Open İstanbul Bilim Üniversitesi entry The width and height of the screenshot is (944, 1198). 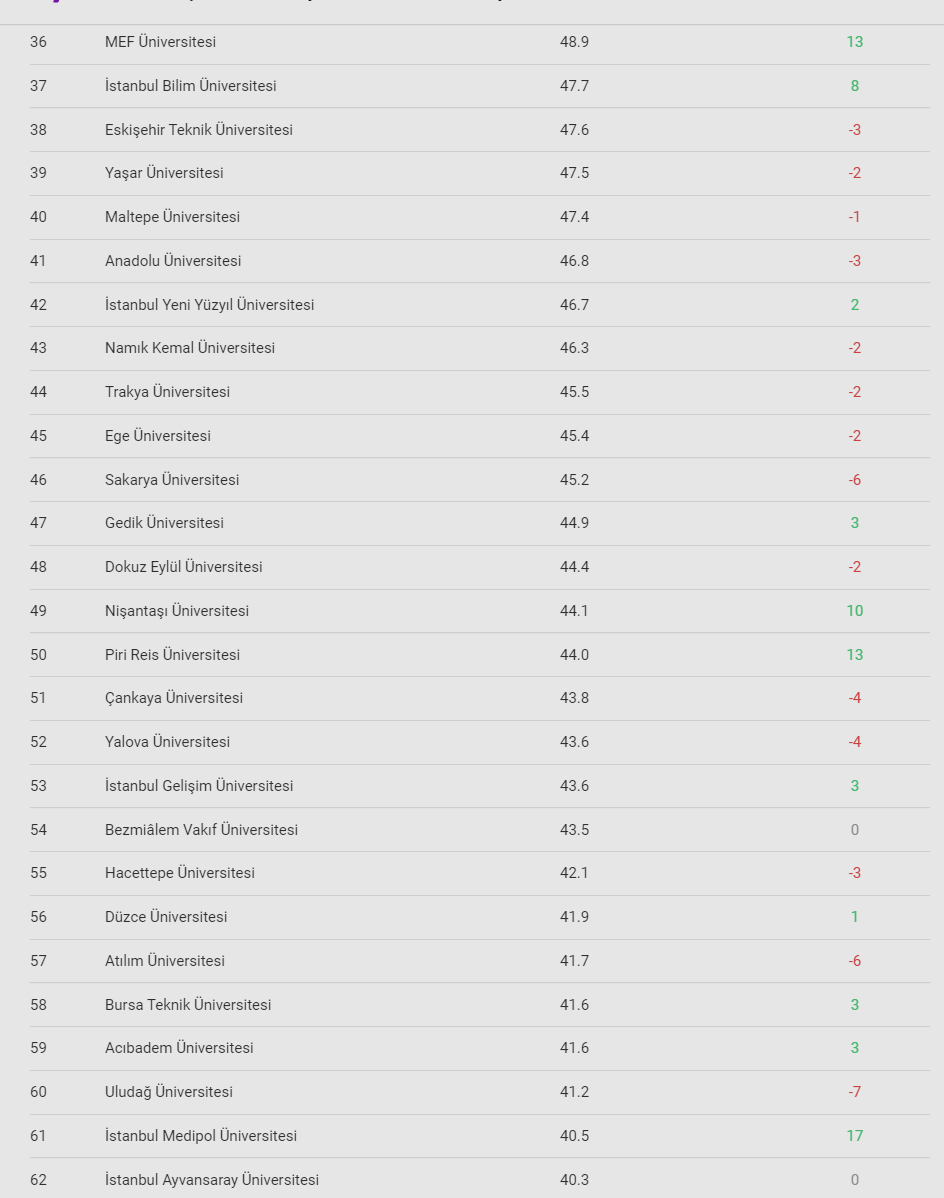(x=190, y=86)
